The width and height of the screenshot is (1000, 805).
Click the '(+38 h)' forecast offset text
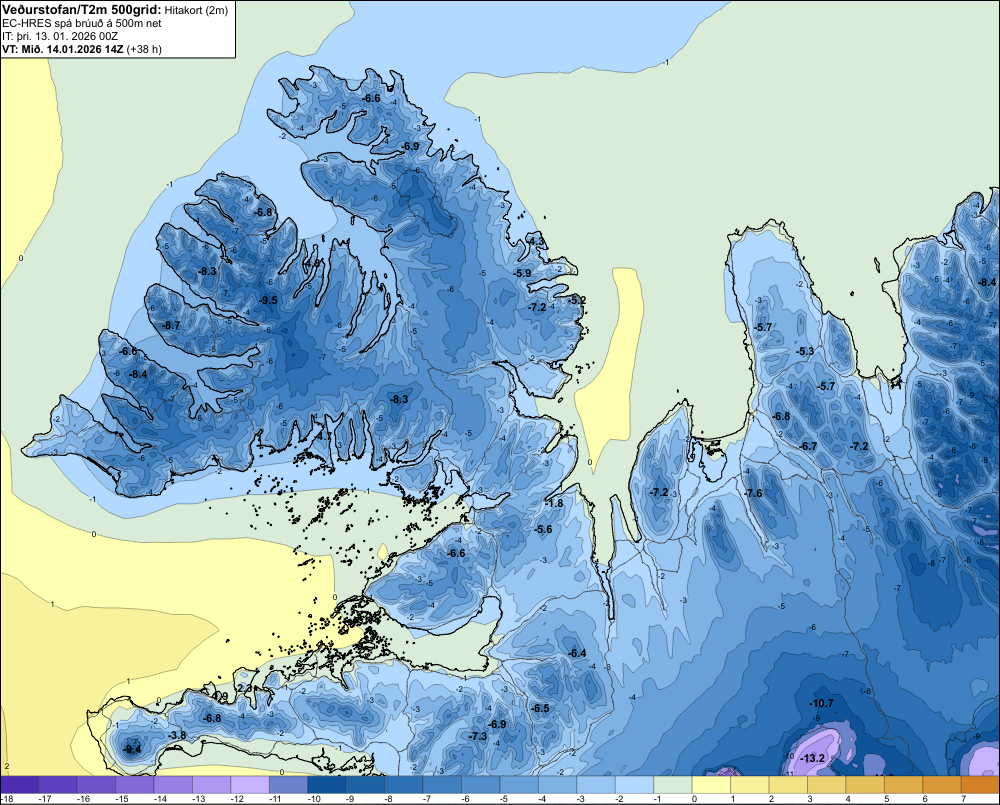click(144, 49)
